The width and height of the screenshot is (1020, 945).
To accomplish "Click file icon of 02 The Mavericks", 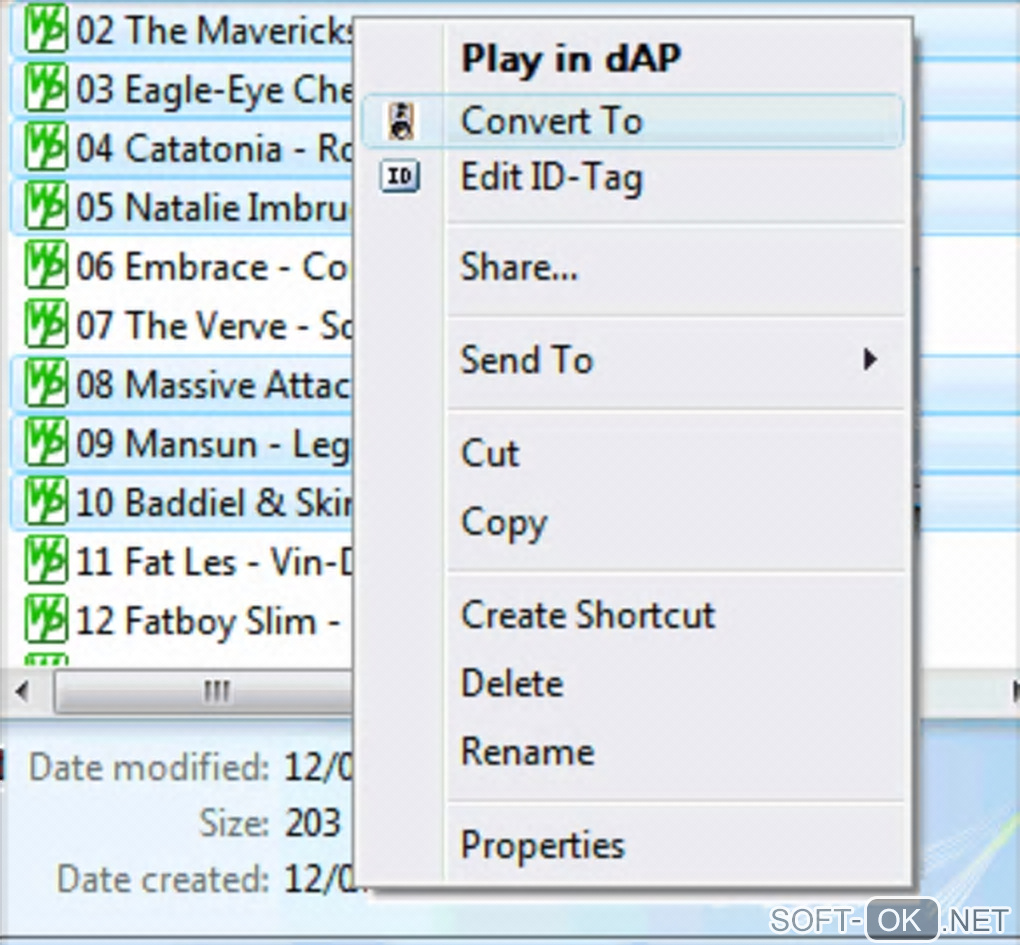I will click(46, 29).
